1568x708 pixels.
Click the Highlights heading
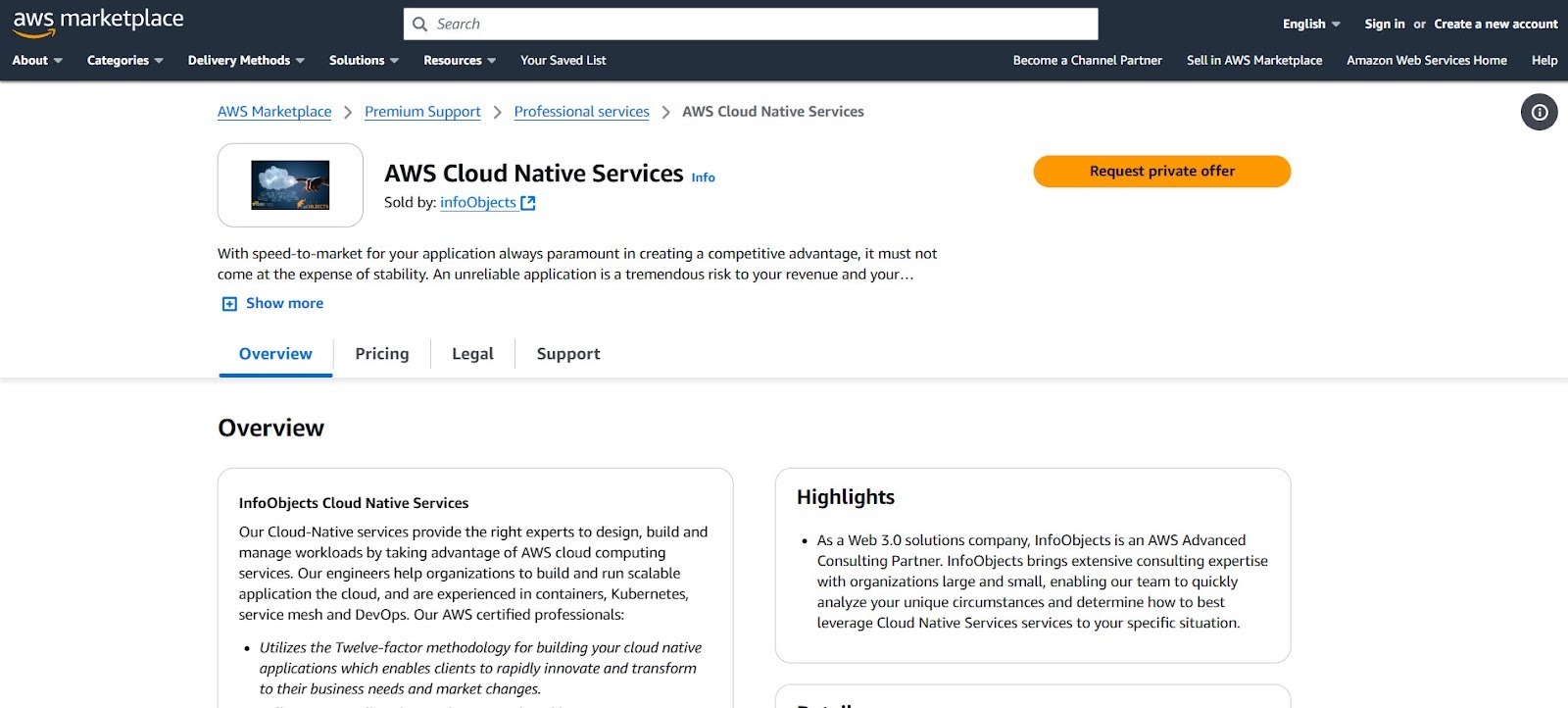pyautogui.click(x=846, y=497)
